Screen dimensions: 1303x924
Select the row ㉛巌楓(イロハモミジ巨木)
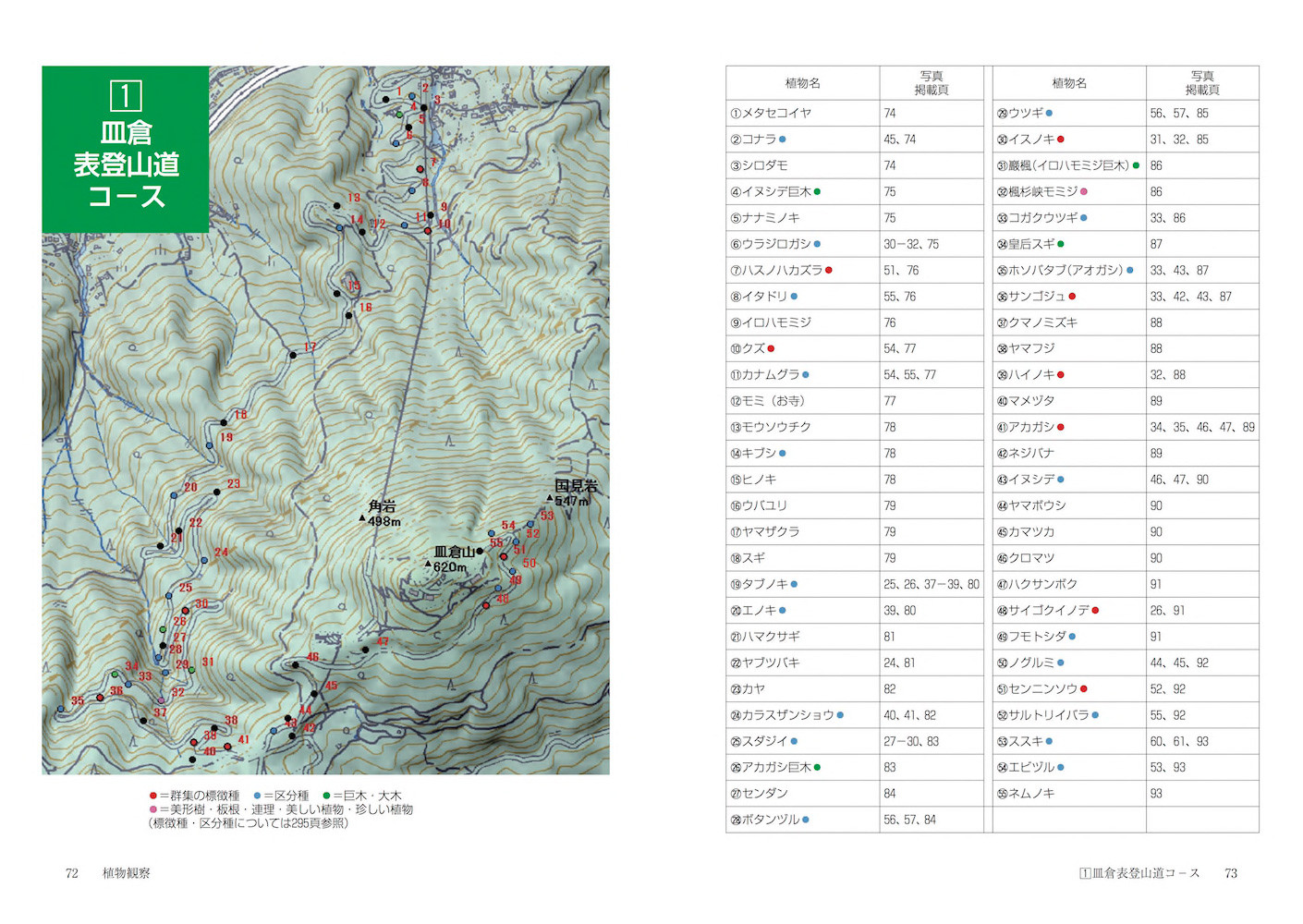tap(1126, 165)
